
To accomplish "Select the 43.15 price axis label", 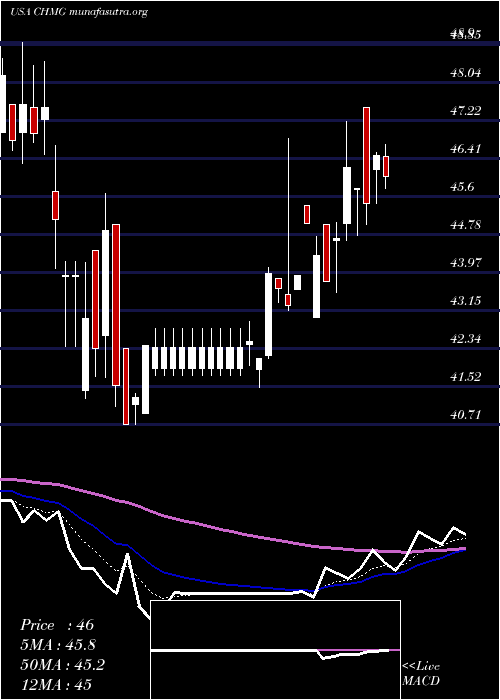I will point(466,300).
